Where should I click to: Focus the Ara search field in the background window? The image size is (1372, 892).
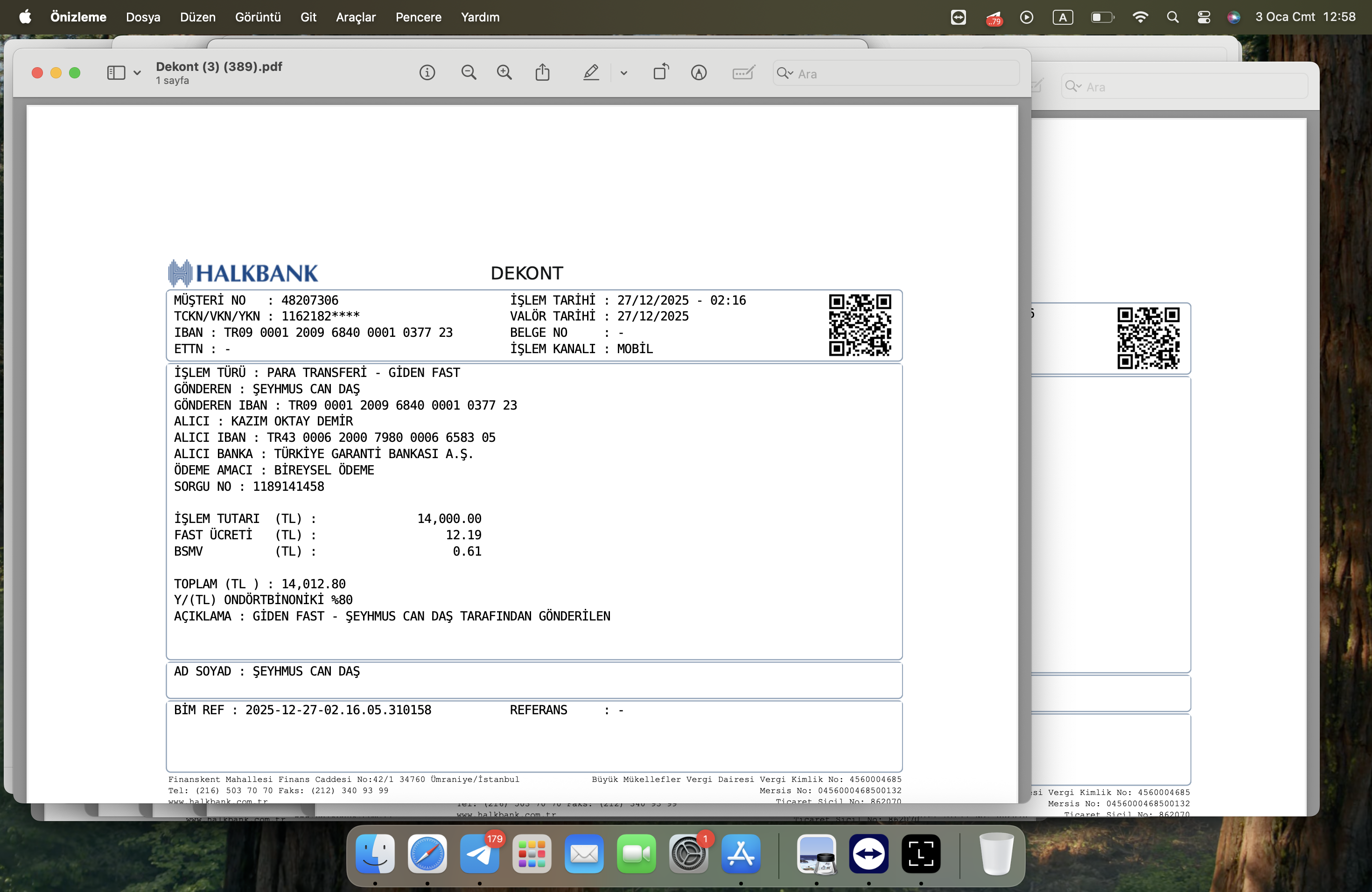pos(1185,86)
